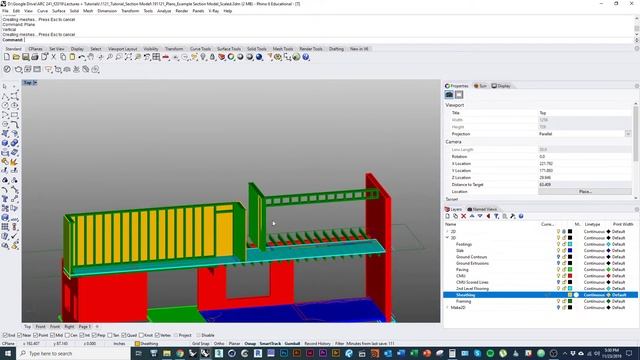Screen dimensions: 640x360
Task: Click the four-viewport layout grid icon
Action: point(156,57)
